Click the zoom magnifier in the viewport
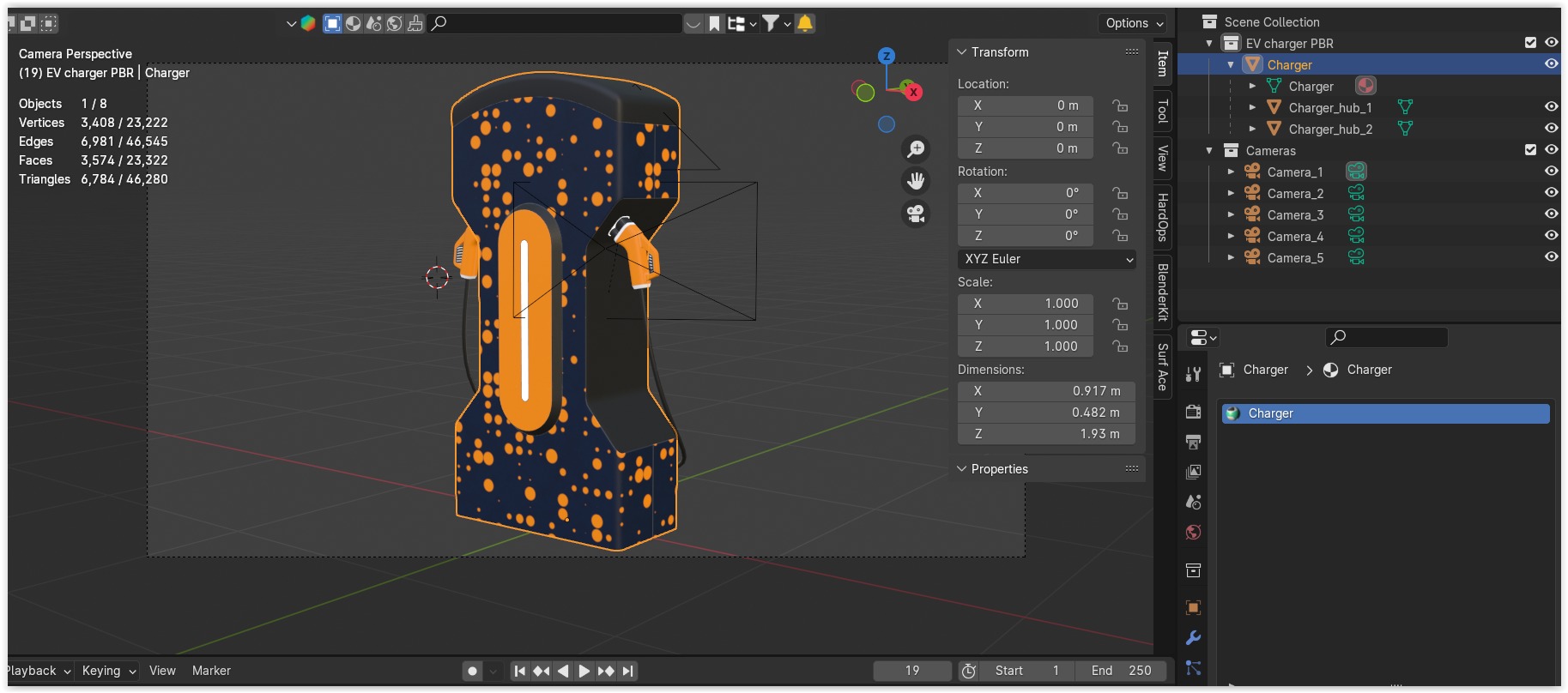The height and width of the screenshot is (693, 1568). [917, 149]
